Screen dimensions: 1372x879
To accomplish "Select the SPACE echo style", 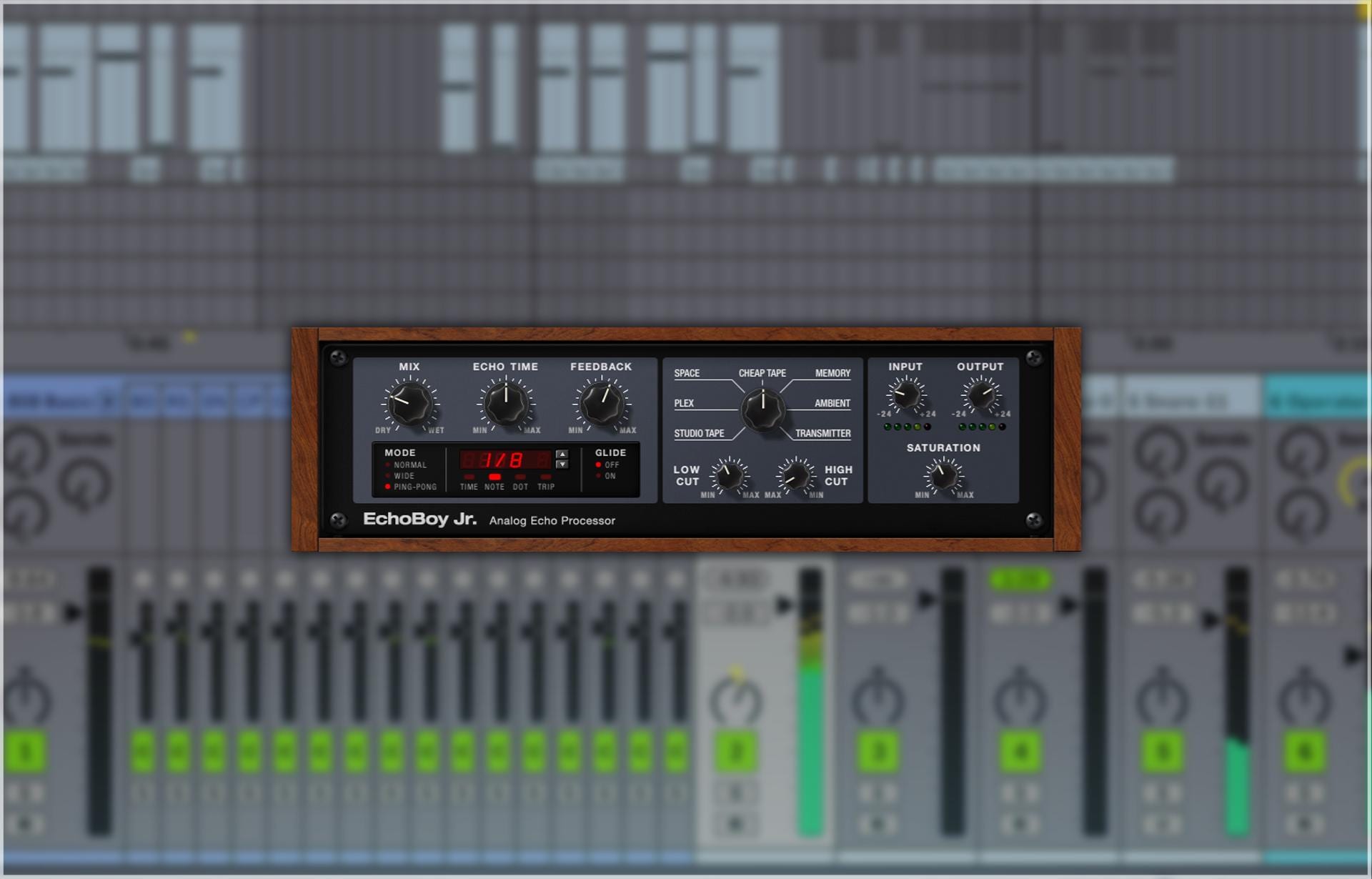I will tap(687, 373).
